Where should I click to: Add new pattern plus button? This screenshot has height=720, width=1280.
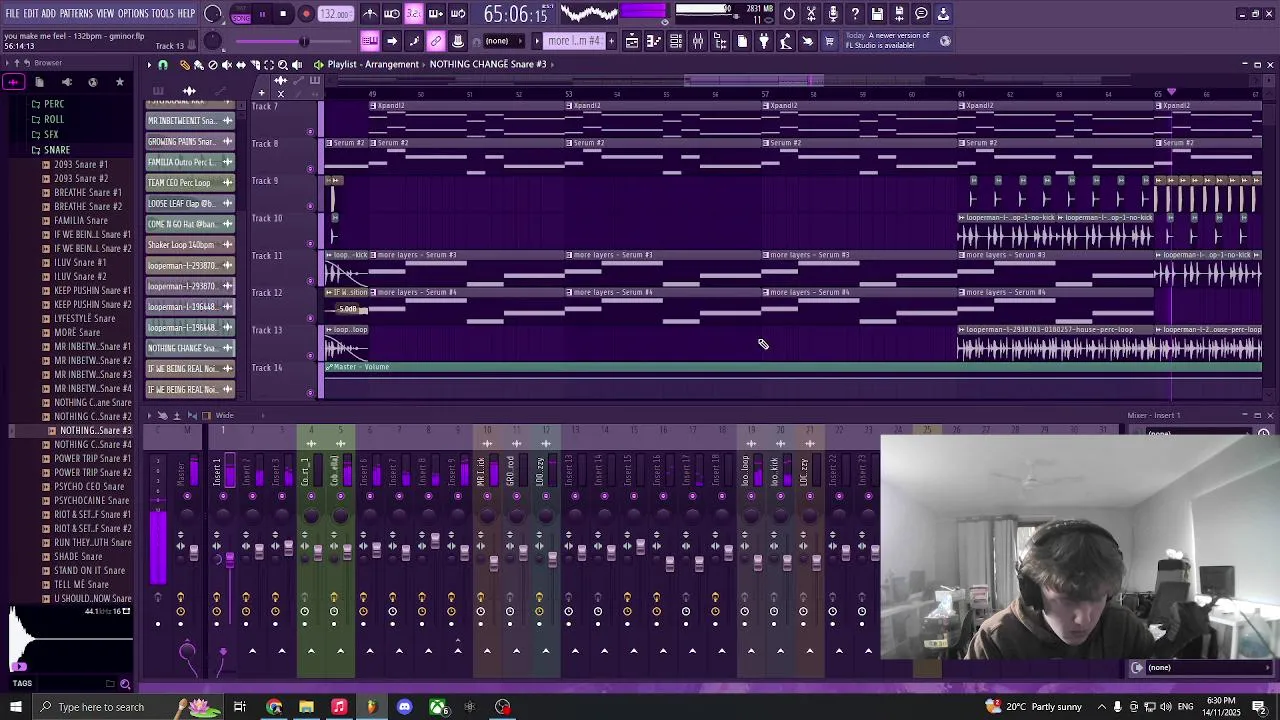click(612, 41)
